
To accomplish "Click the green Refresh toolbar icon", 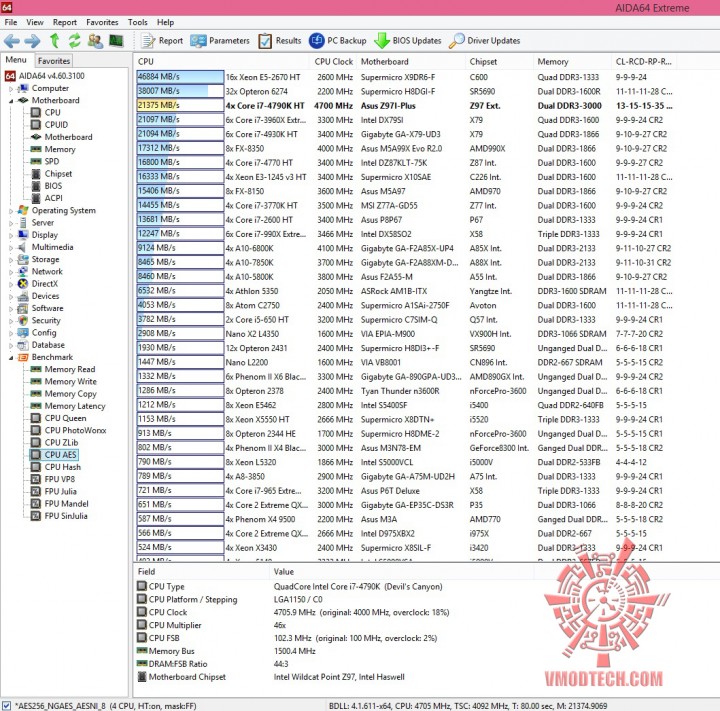I will tap(74, 40).
